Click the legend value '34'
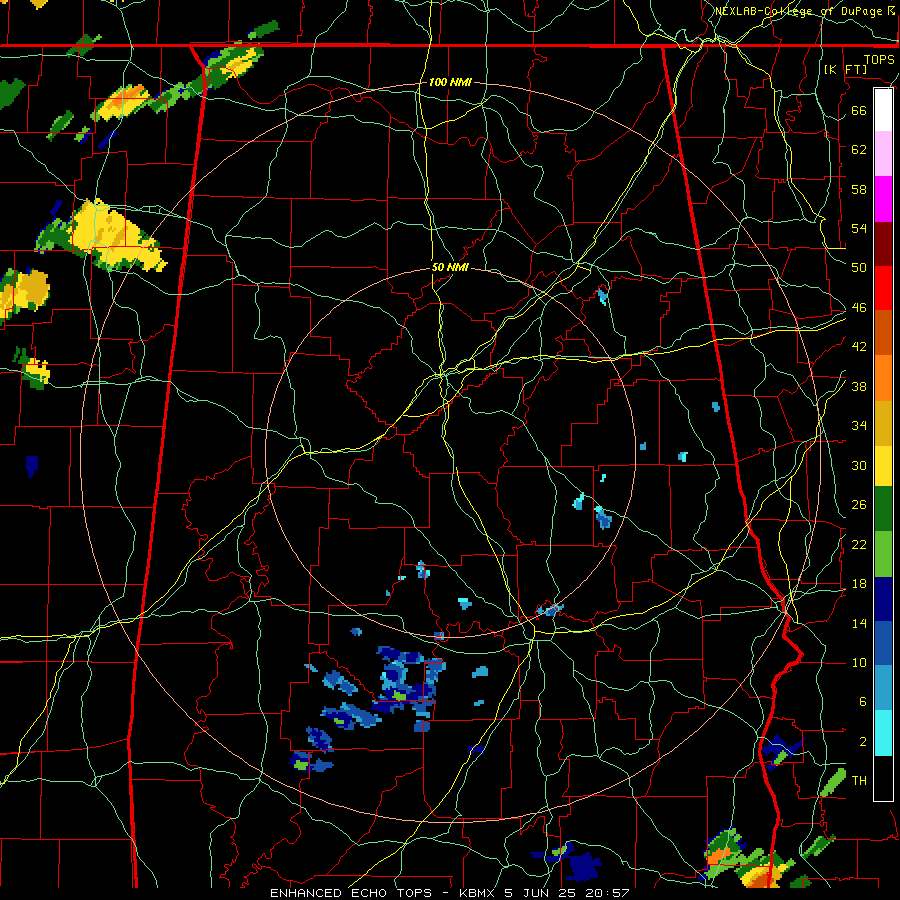 859,425
